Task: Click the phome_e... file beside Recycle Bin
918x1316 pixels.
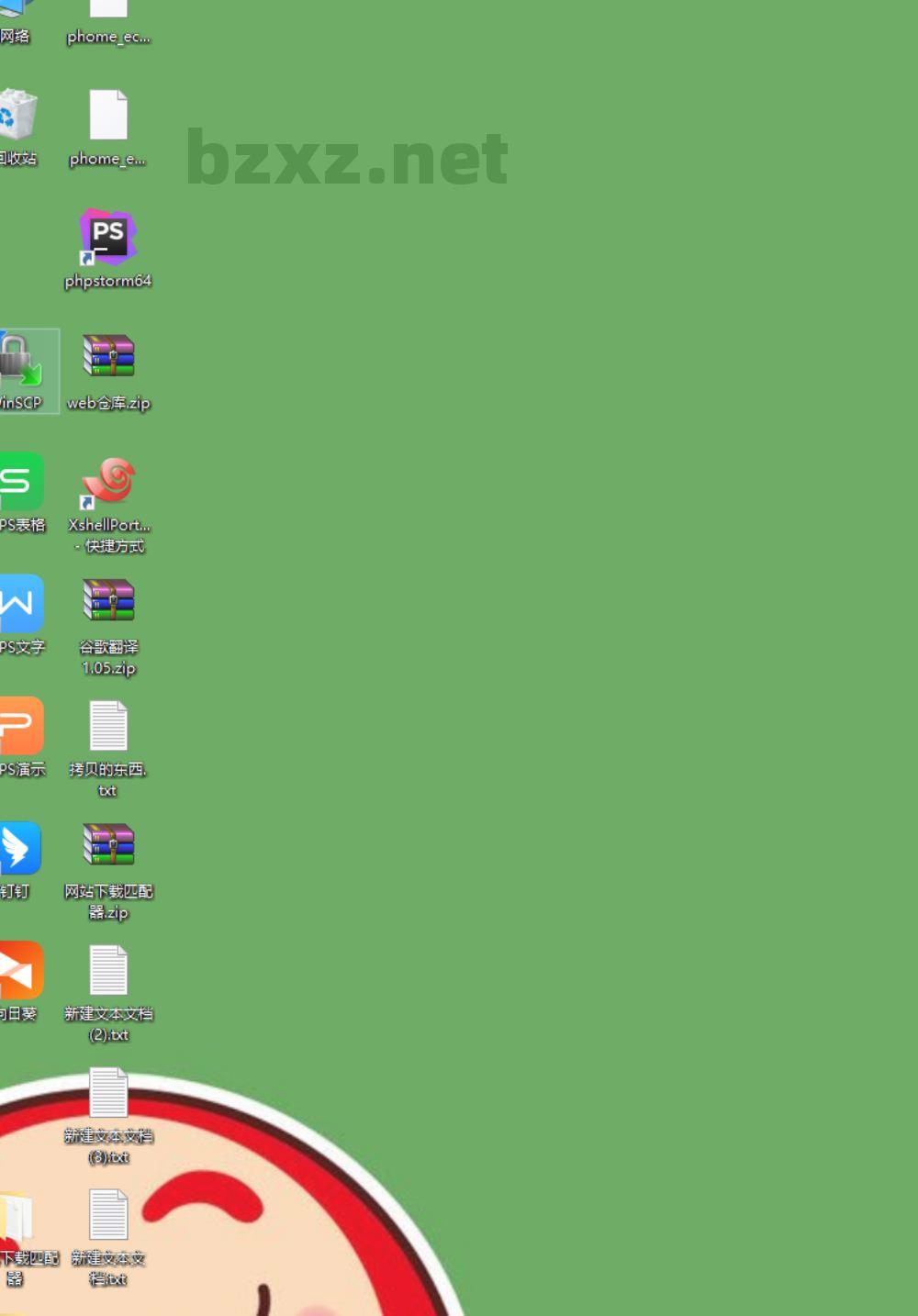Action: coord(108,119)
